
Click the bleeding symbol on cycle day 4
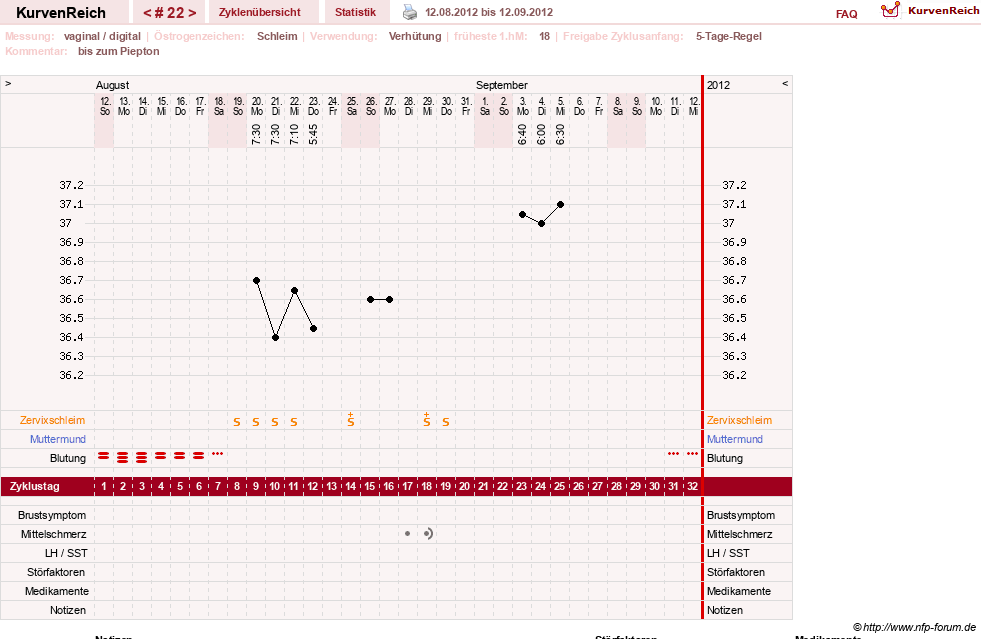(x=161, y=456)
